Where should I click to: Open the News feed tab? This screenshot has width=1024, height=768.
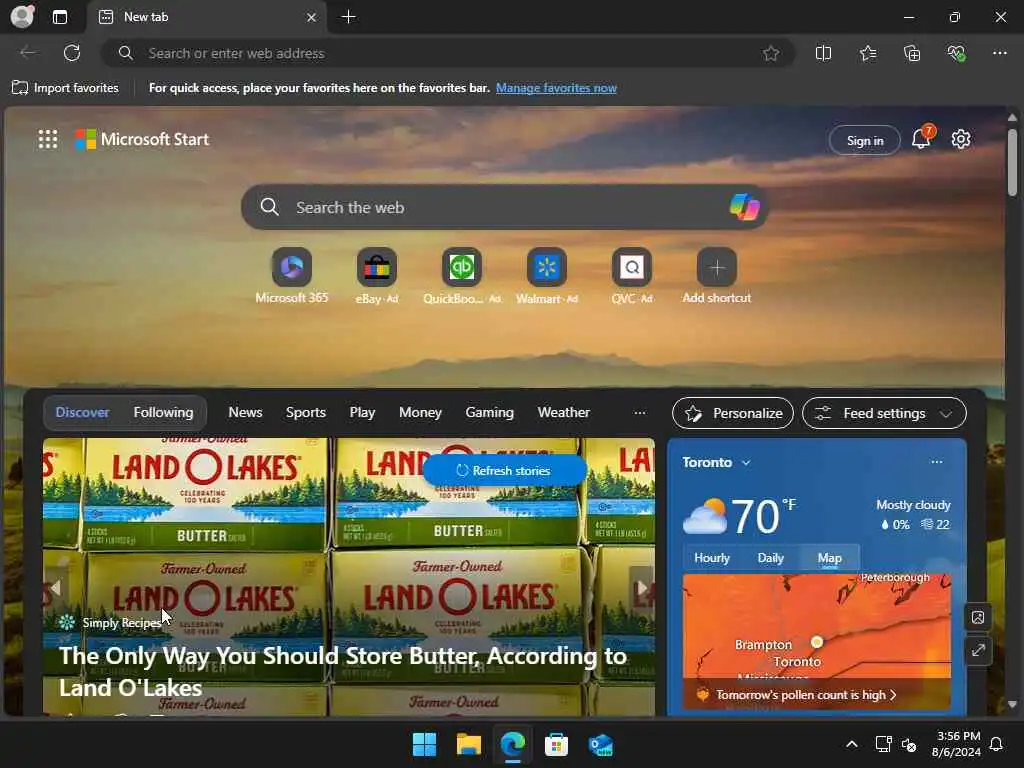click(246, 412)
